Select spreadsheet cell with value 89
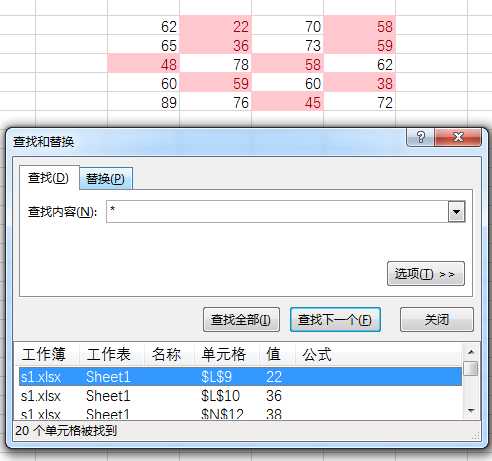The height and width of the screenshot is (461, 492). click(144, 102)
